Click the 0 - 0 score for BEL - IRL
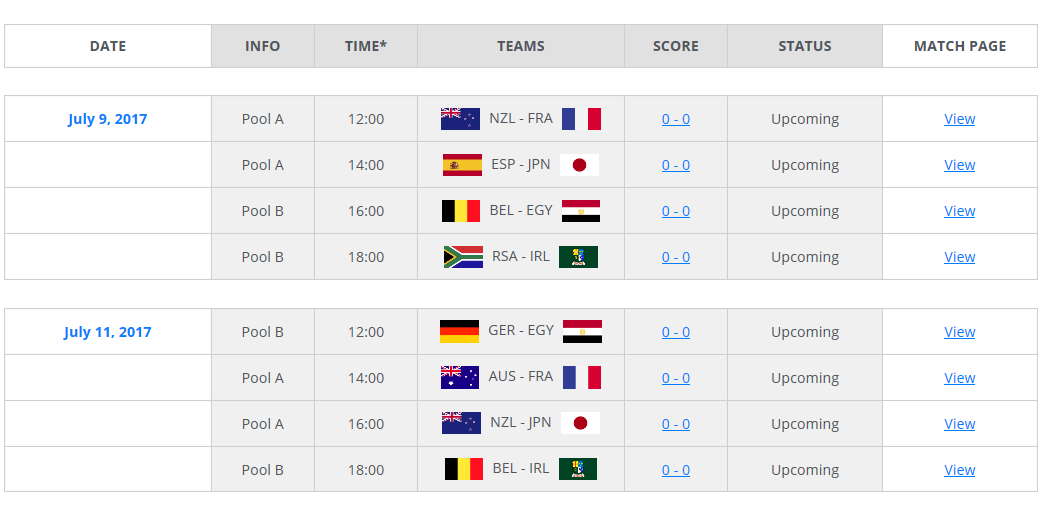The height and width of the screenshot is (505, 1040). 675,470
